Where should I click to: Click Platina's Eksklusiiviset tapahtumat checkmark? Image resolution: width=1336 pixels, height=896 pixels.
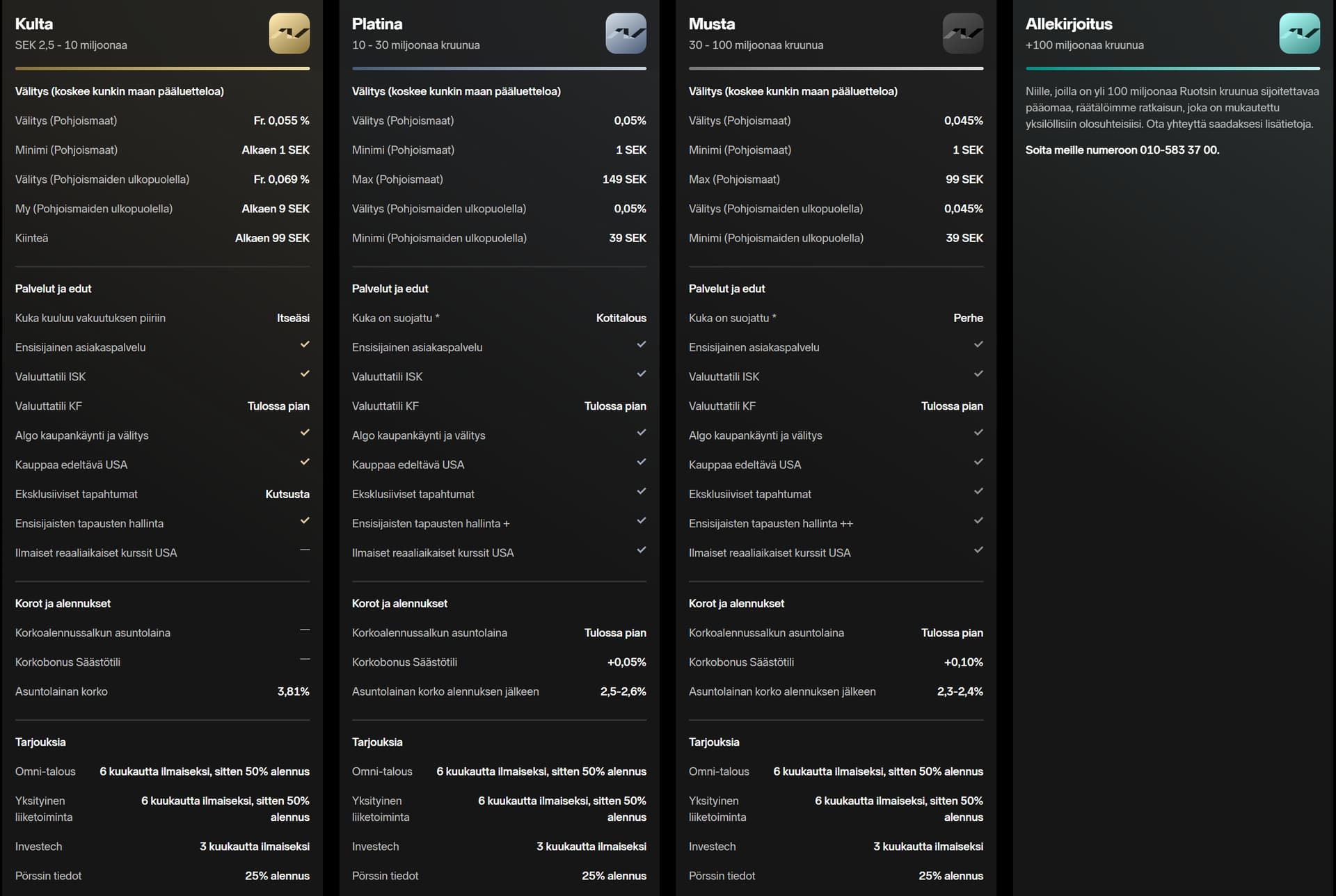[642, 491]
